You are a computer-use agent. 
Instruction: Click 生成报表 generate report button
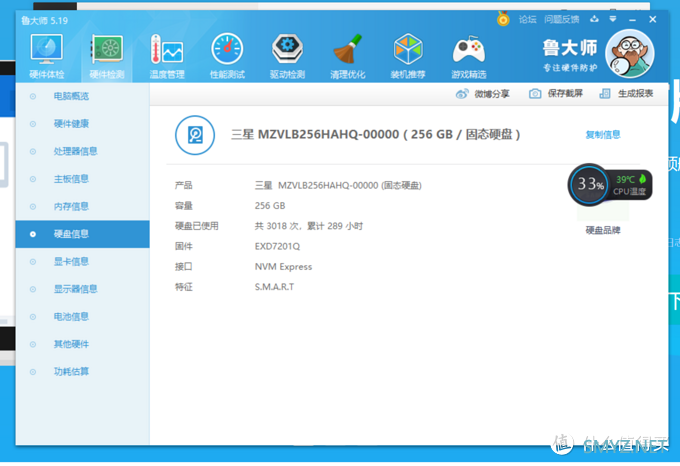pos(626,94)
